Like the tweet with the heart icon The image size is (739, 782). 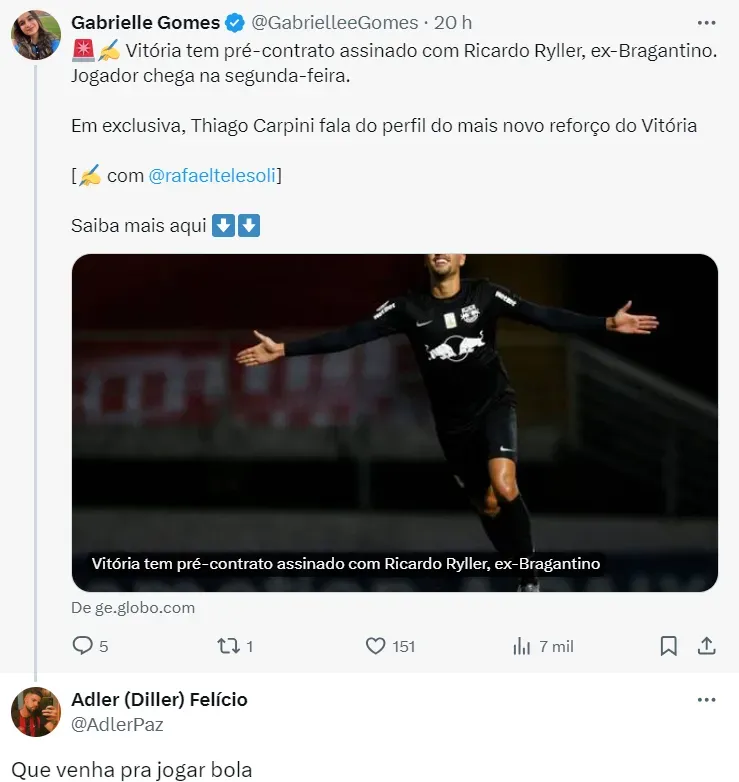click(x=376, y=646)
